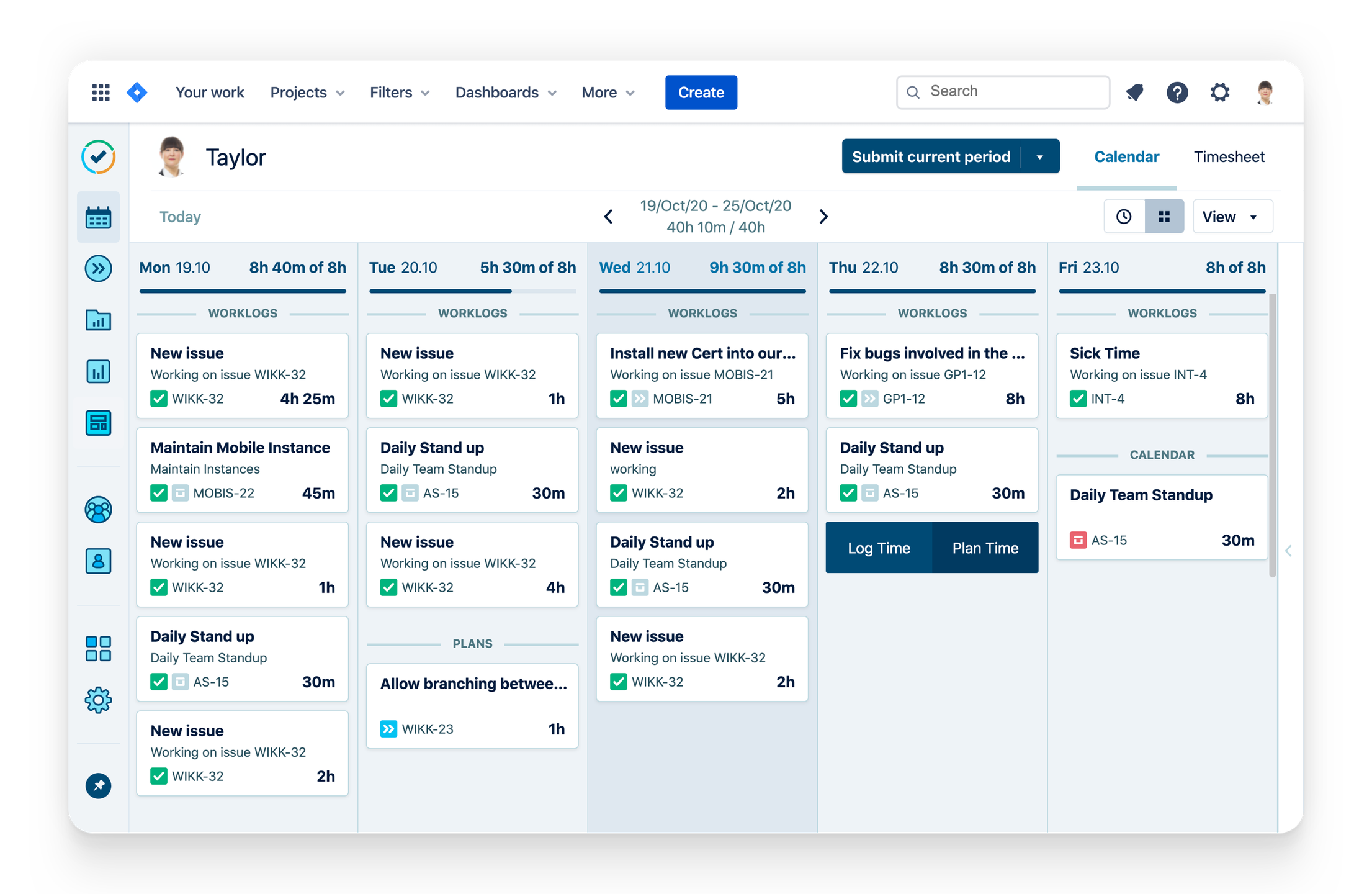Screen dimensions: 1372x894
Task: Click the notifications bell icon
Action: pos(1134,93)
